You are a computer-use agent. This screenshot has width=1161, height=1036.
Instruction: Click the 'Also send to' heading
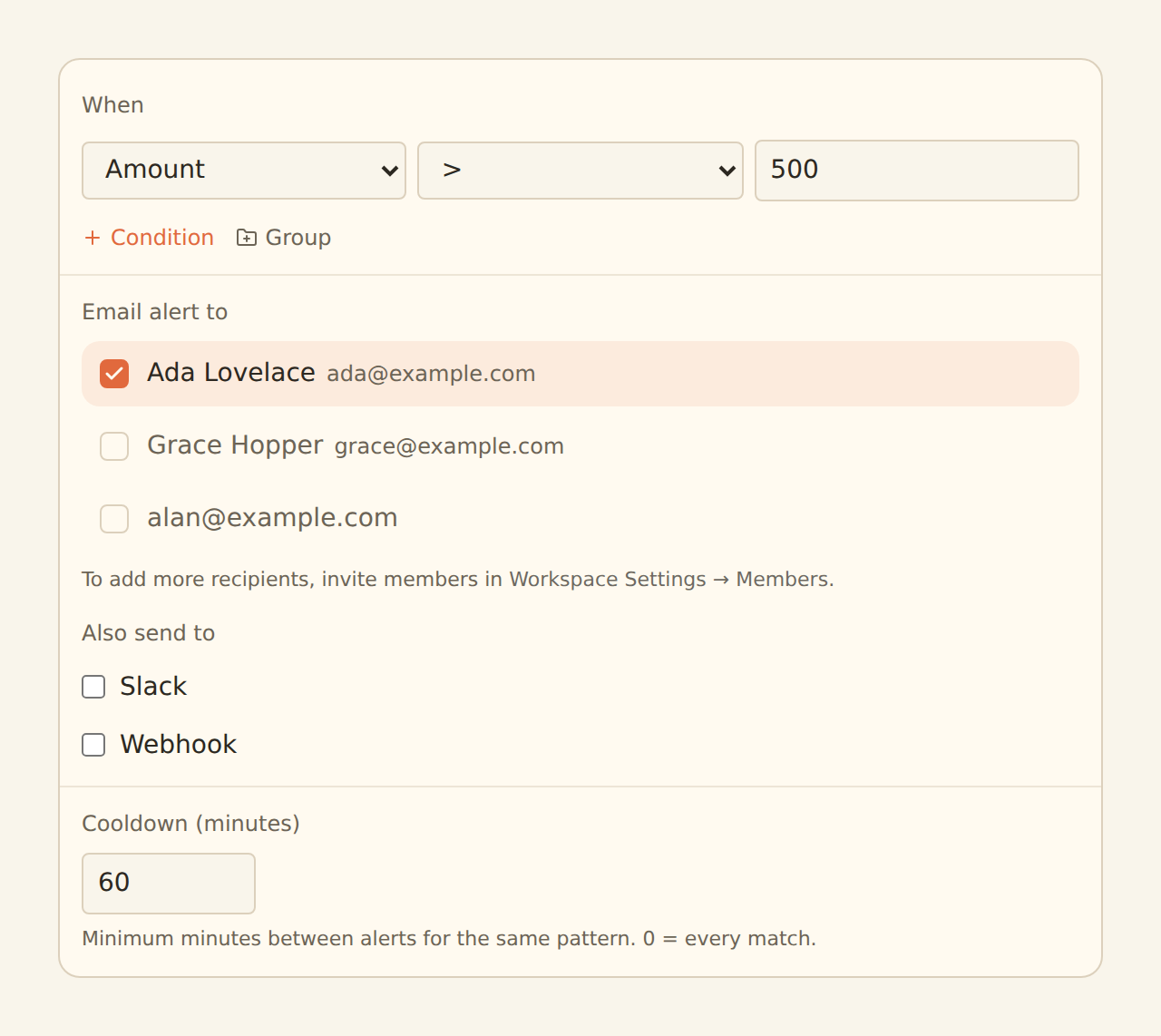(149, 633)
